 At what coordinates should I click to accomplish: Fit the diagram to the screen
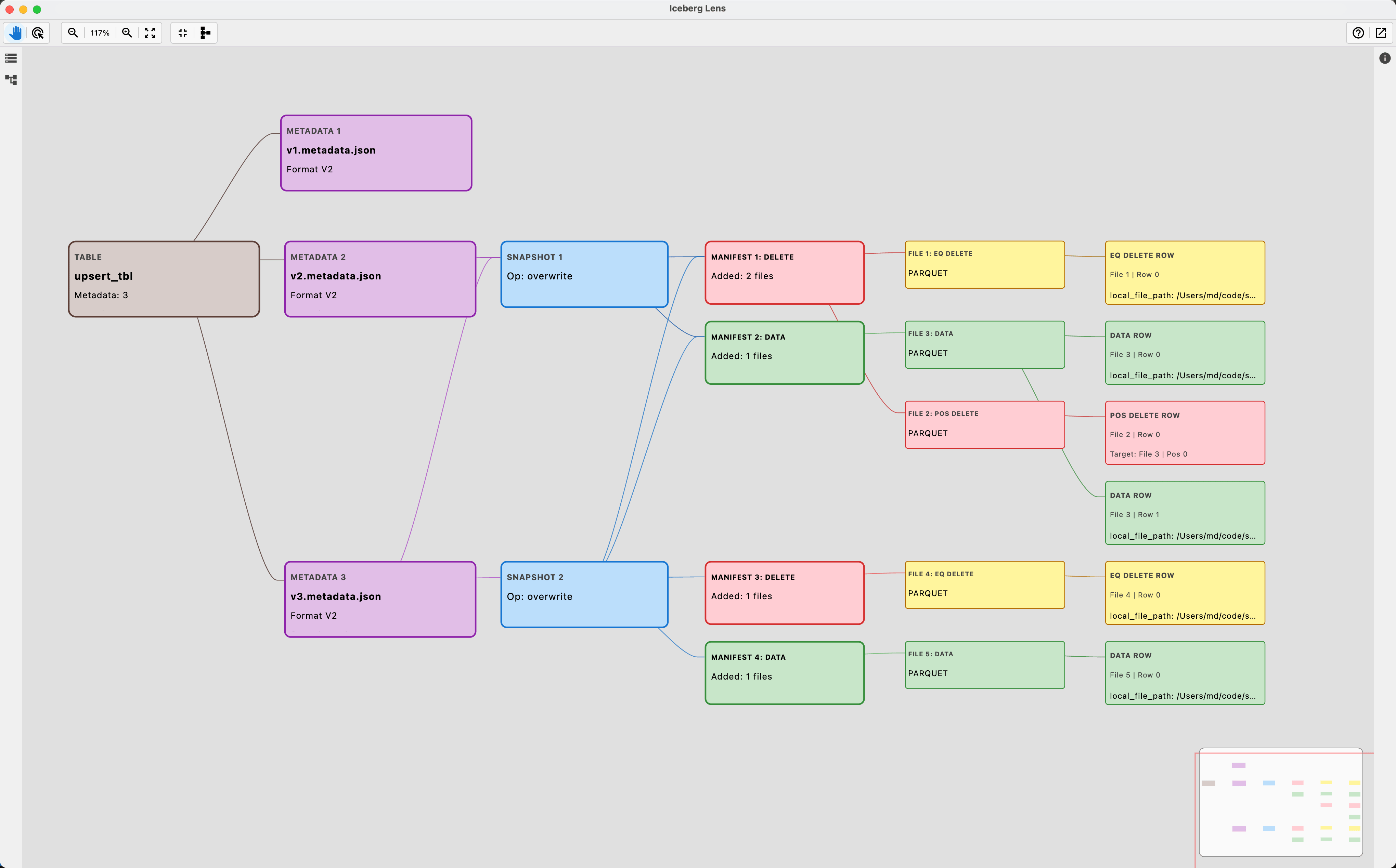[150, 33]
